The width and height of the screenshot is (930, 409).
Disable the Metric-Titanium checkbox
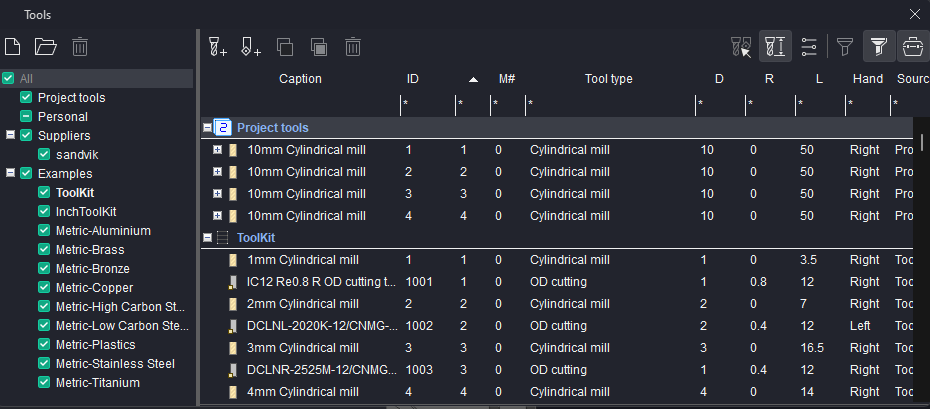coord(44,383)
